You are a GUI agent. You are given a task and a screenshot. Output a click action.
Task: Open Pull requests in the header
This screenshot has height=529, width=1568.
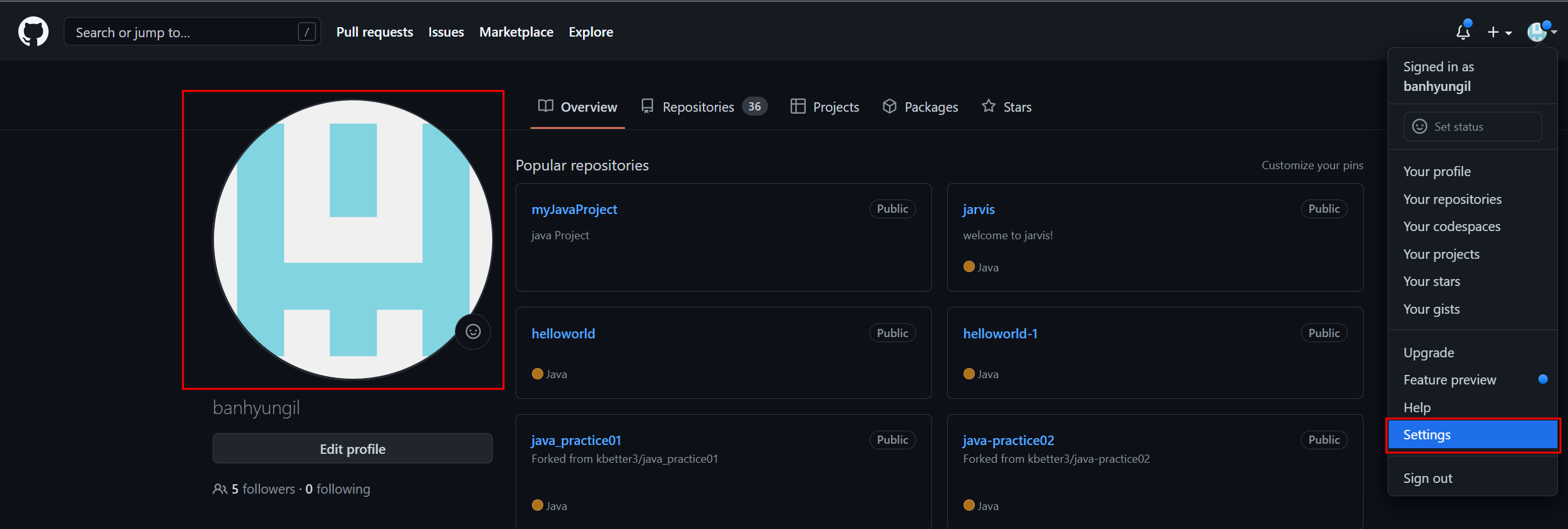(x=375, y=32)
